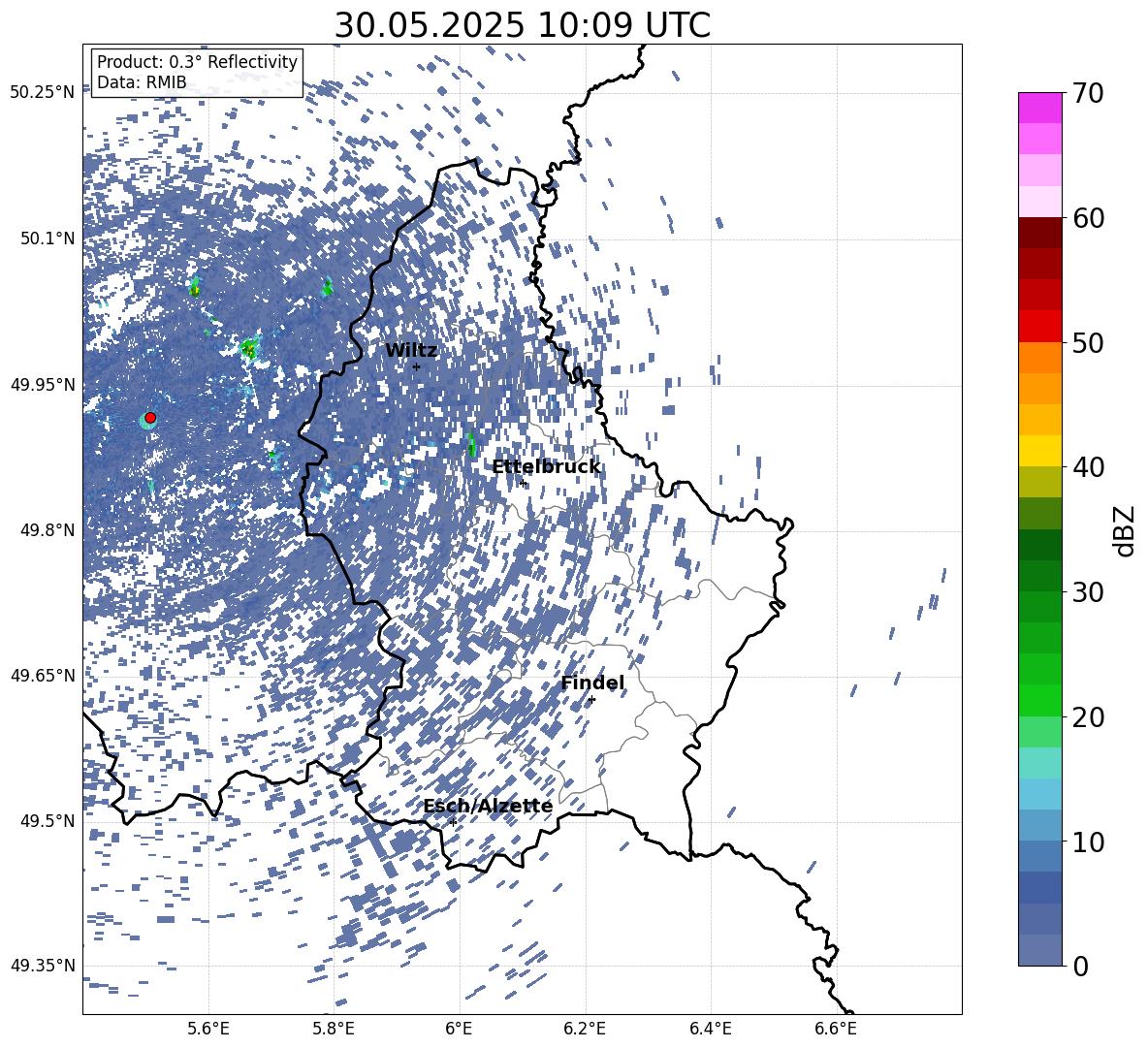Click the 6.4°E longitude label
The height and width of the screenshot is (1048, 1148).
pyautogui.click(x=711, y=1029)
